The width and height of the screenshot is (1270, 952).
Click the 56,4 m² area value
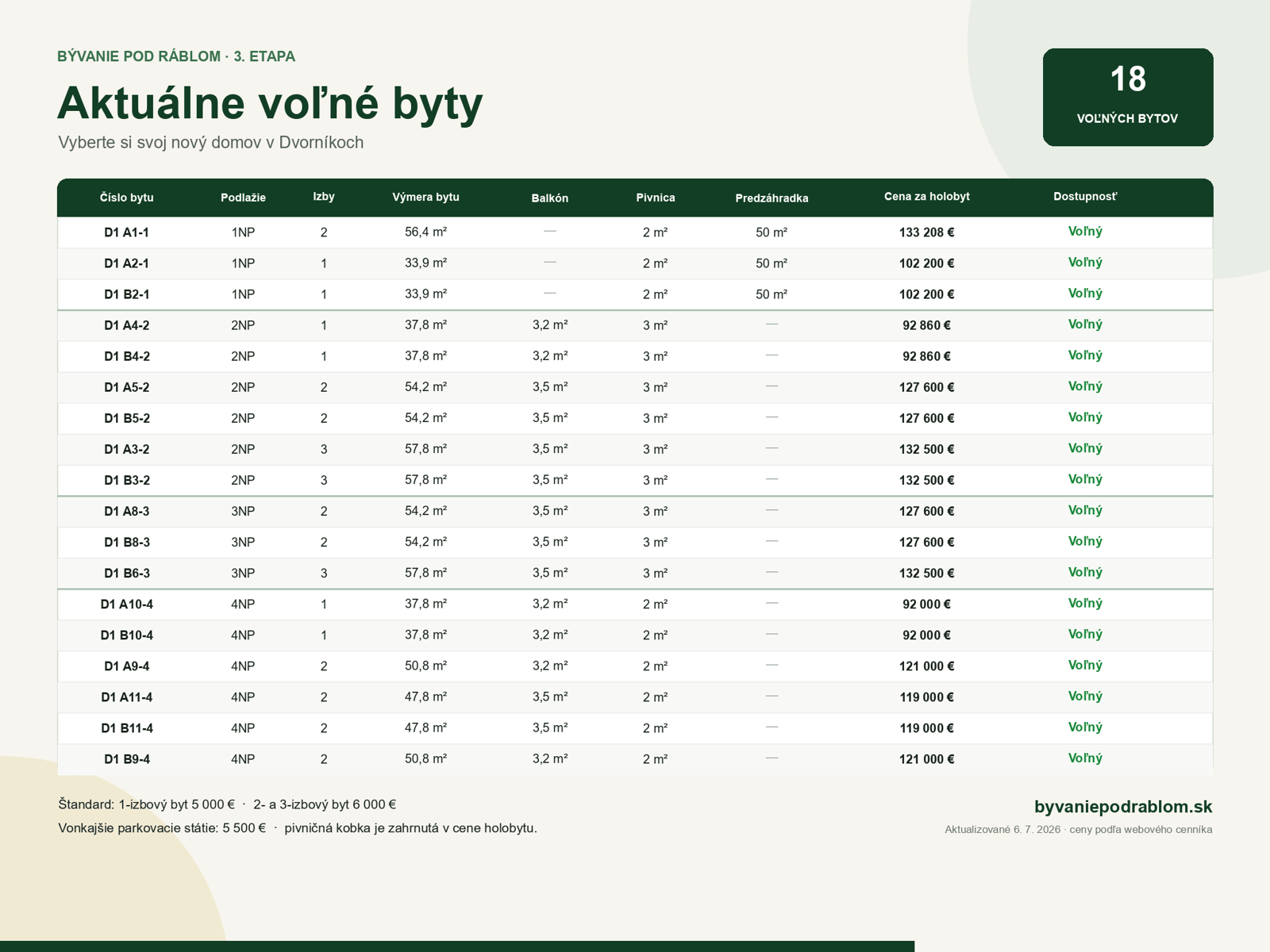point(425,232)
